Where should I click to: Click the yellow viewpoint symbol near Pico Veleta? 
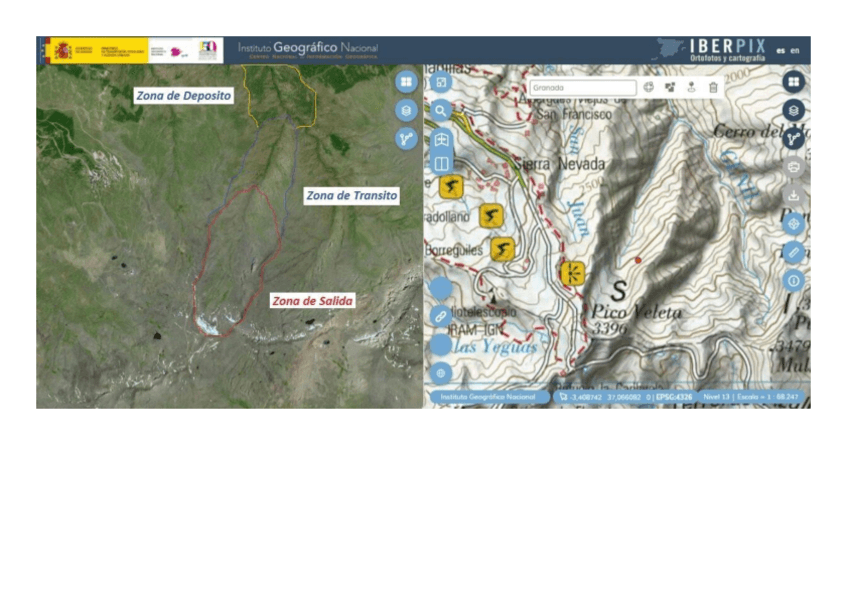(x=573, y=273)
